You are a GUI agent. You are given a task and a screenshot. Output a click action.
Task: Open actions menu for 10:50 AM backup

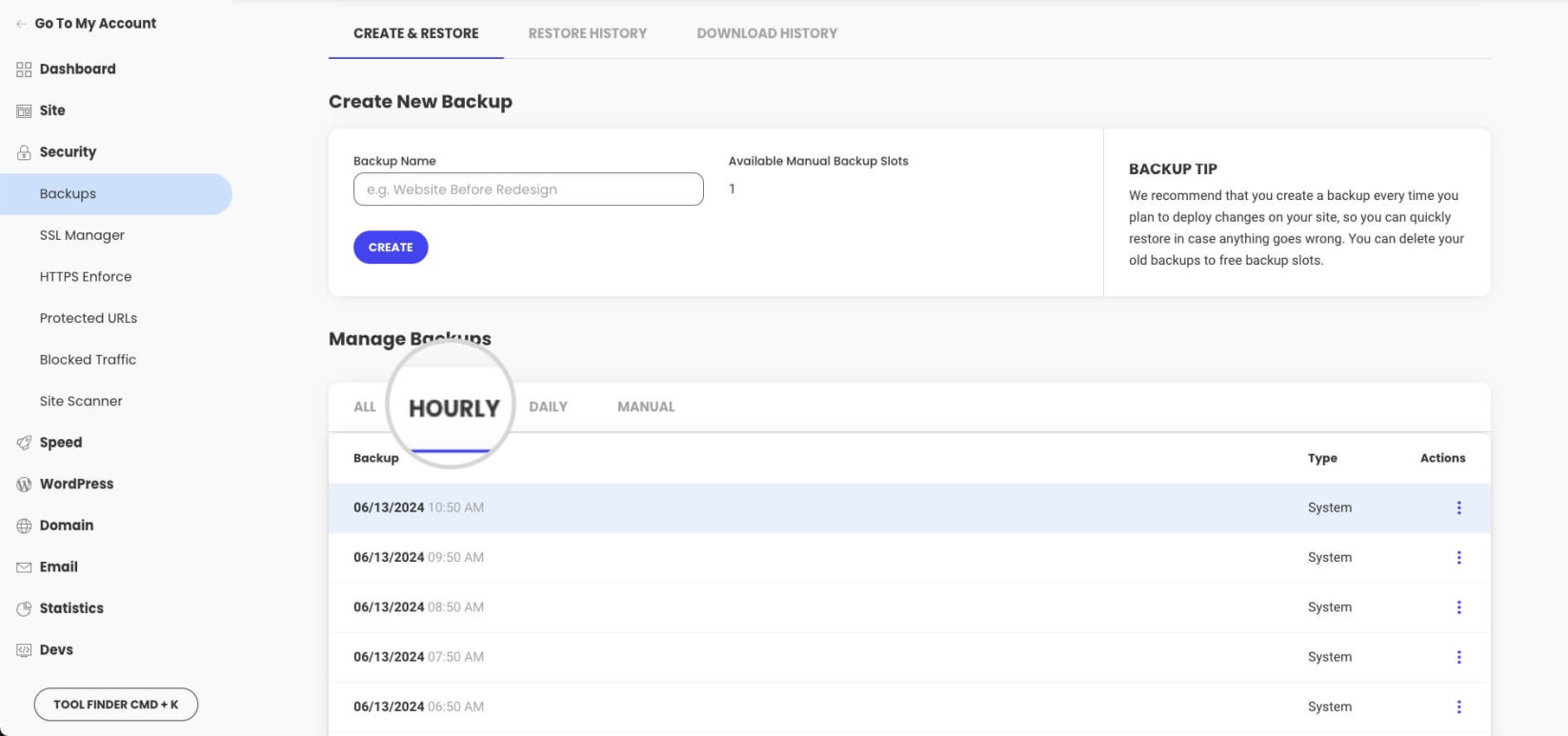(x=1458, y=507)
